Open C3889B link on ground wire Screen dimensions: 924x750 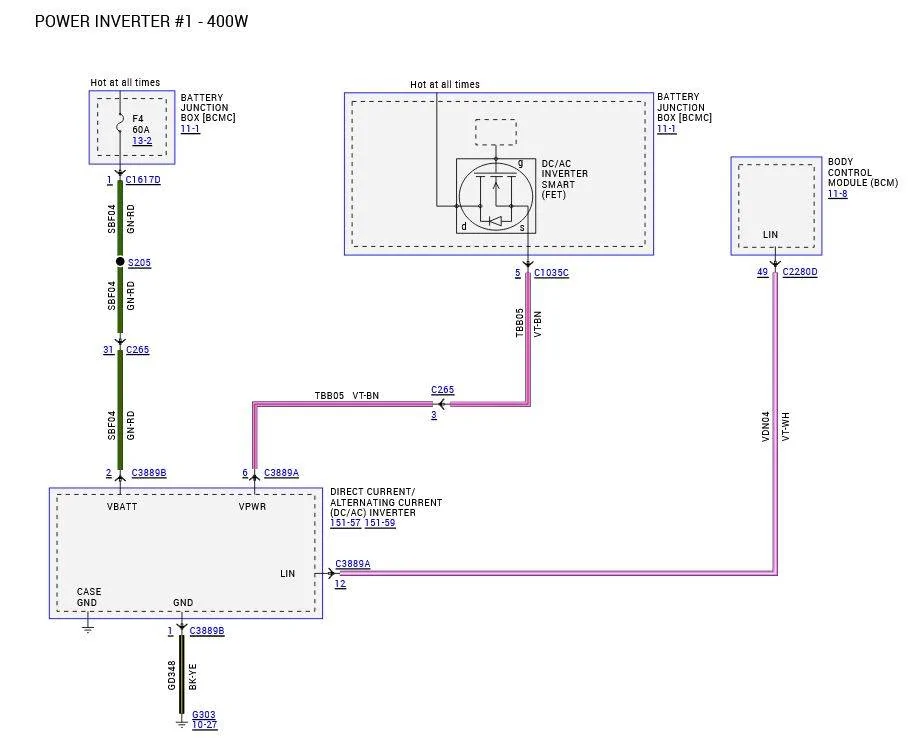pos(207,630)
